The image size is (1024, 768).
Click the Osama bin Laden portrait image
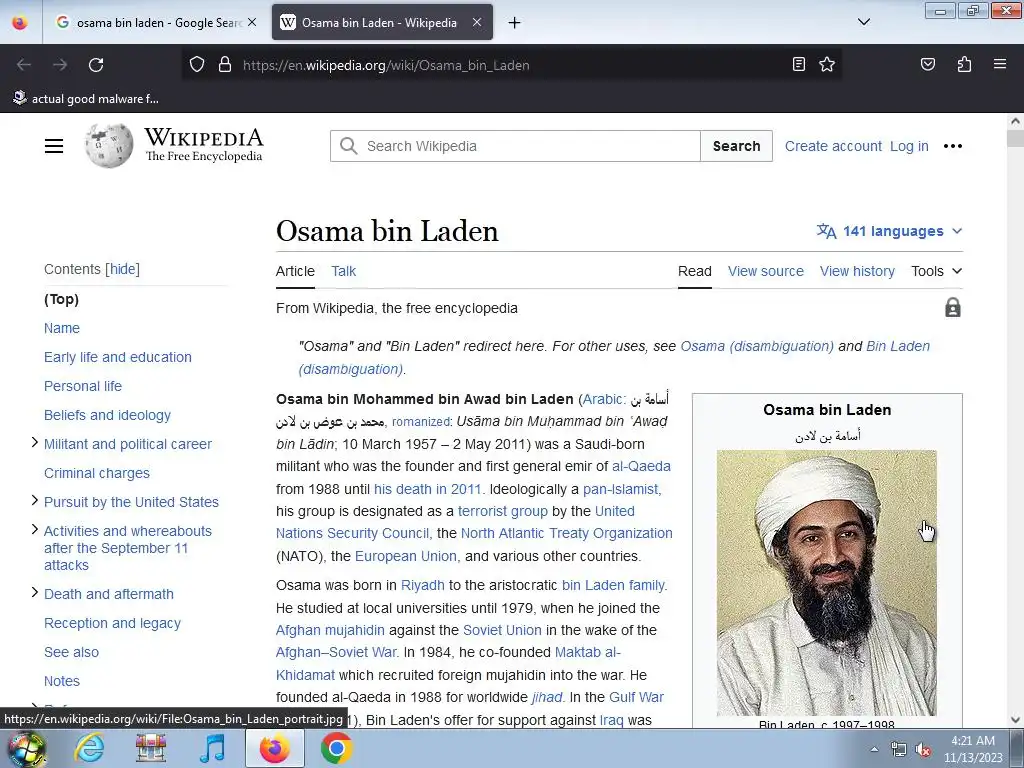tap(827, 583)
